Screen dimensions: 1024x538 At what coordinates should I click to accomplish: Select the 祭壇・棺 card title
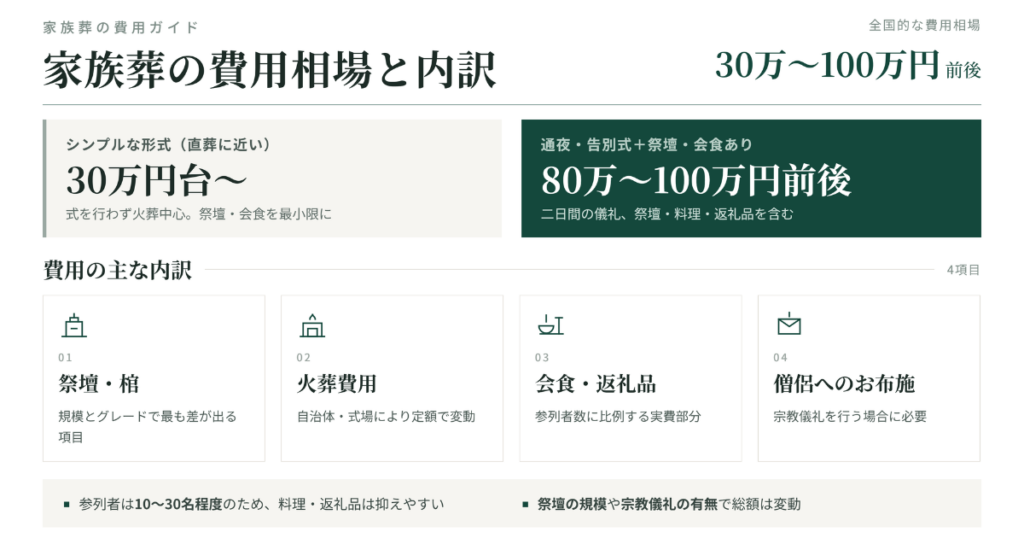tap(99, 384)
